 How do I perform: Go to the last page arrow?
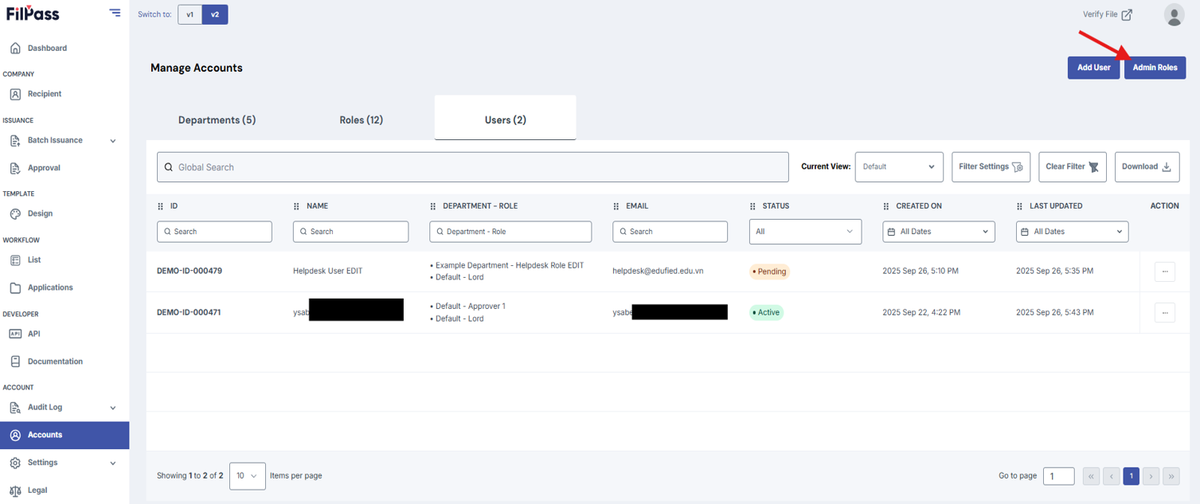click(x=1171, y=476)
